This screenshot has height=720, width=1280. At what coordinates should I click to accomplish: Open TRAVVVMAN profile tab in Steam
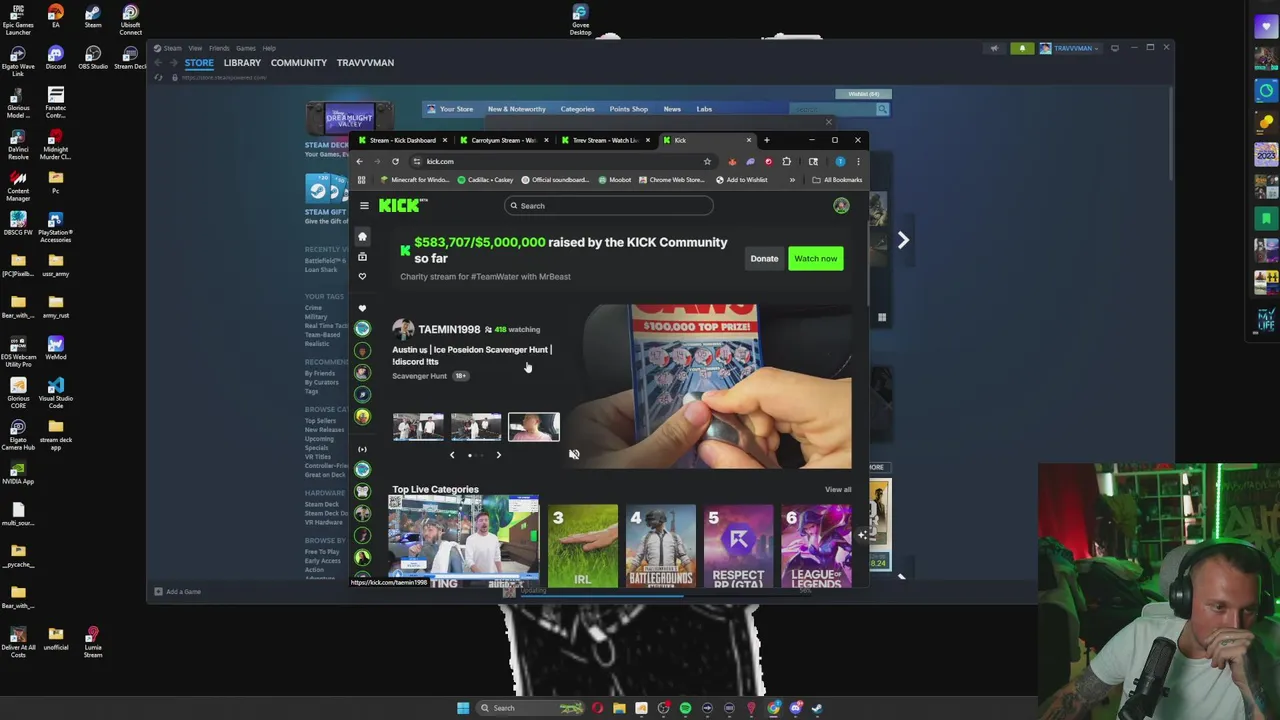[365, 63]
